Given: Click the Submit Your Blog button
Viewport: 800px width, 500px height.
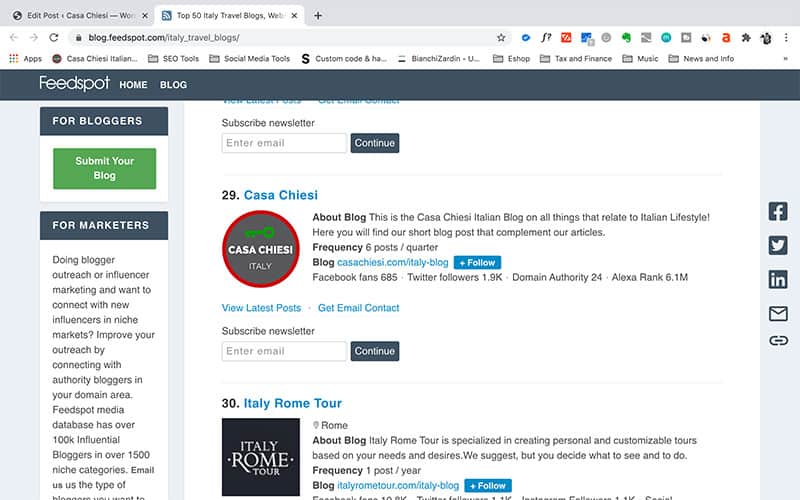Looking at the screenshot, I should coord(105,168).
